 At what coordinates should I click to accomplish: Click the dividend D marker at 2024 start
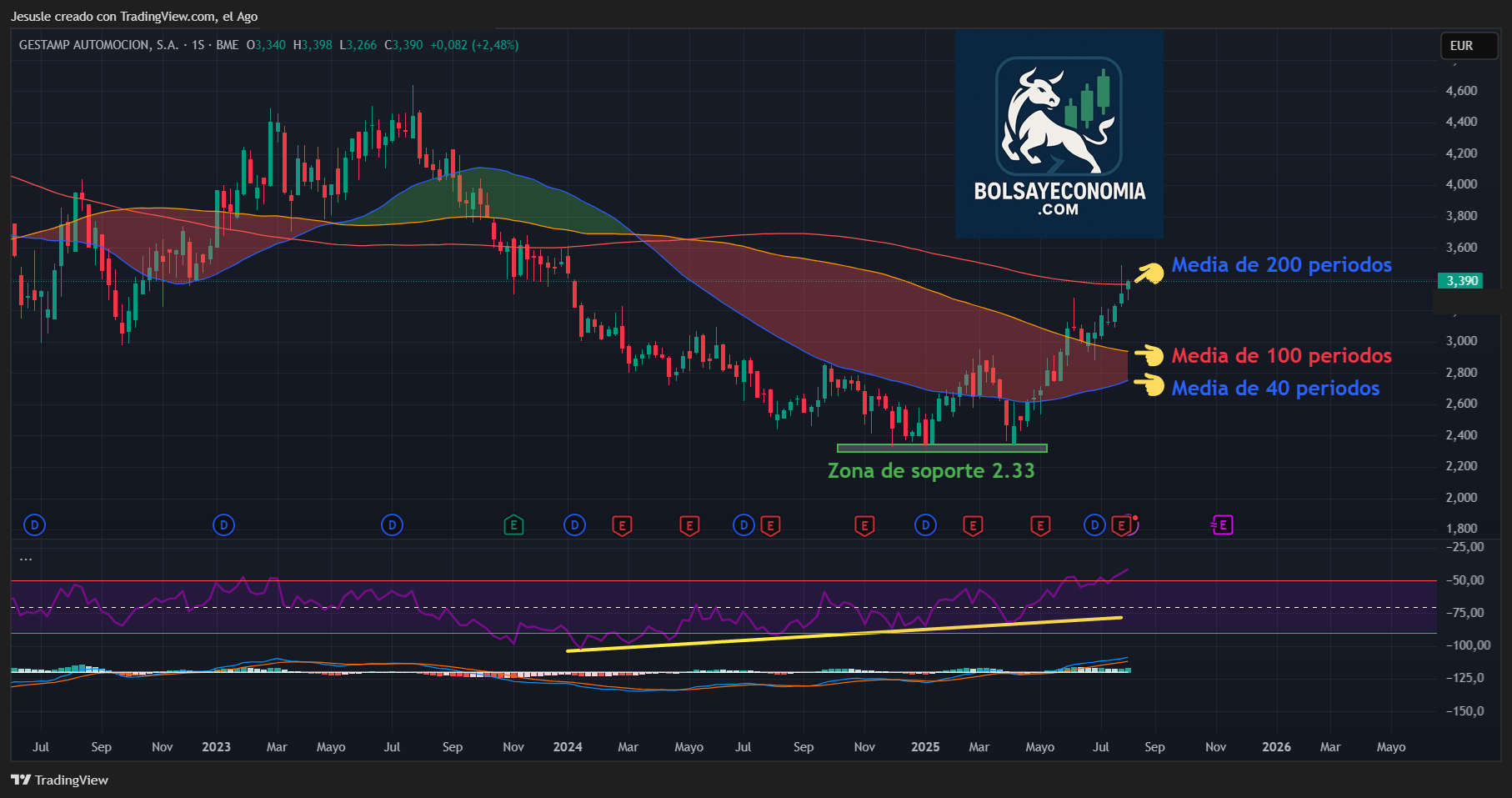click(x=574, y=525)
